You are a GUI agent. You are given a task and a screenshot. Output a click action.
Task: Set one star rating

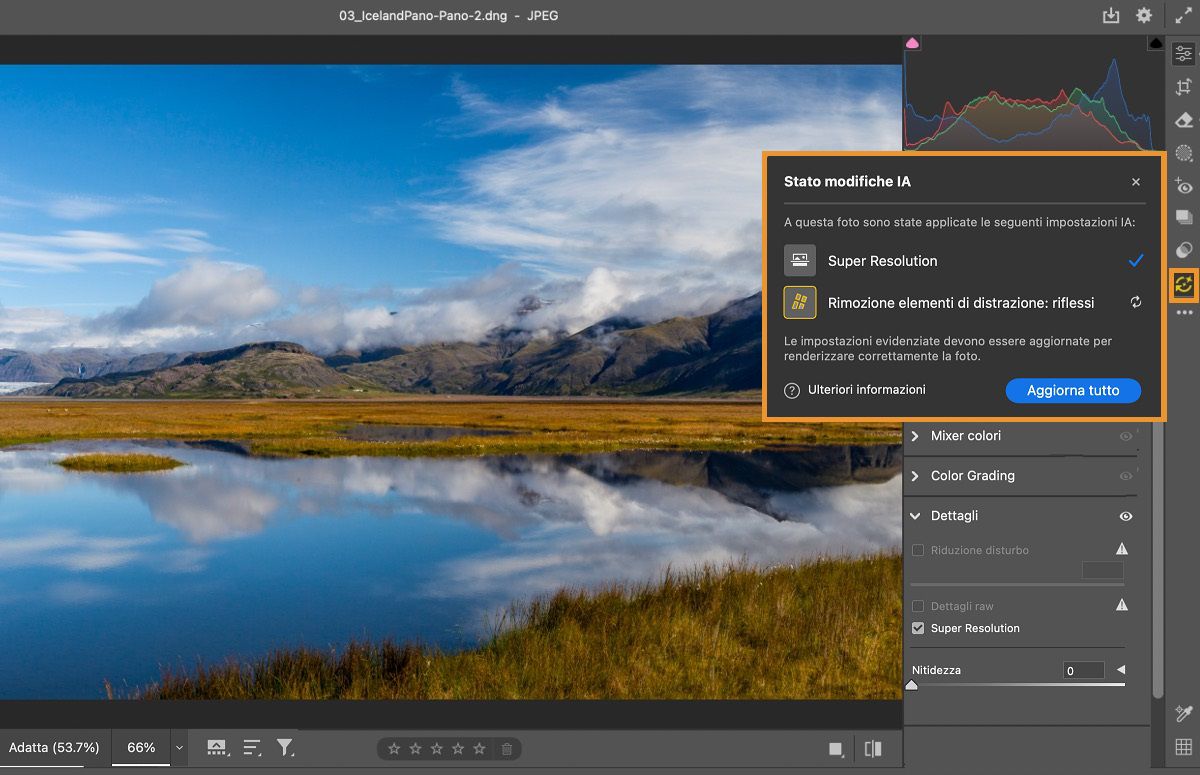pos(394,748)
